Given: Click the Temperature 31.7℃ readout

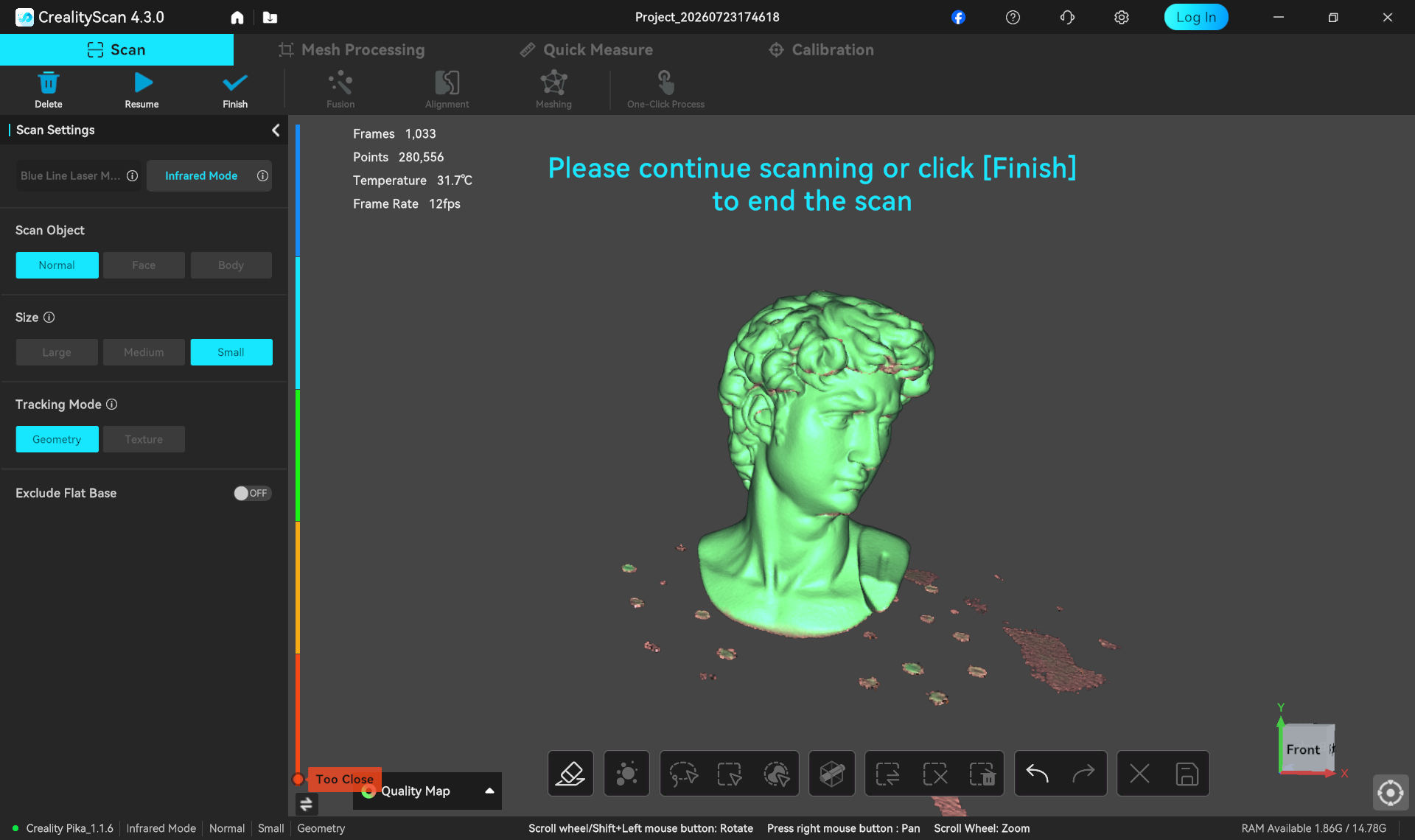Looking at the screenshot, I should pyautogui.click(x=412, y=181).
